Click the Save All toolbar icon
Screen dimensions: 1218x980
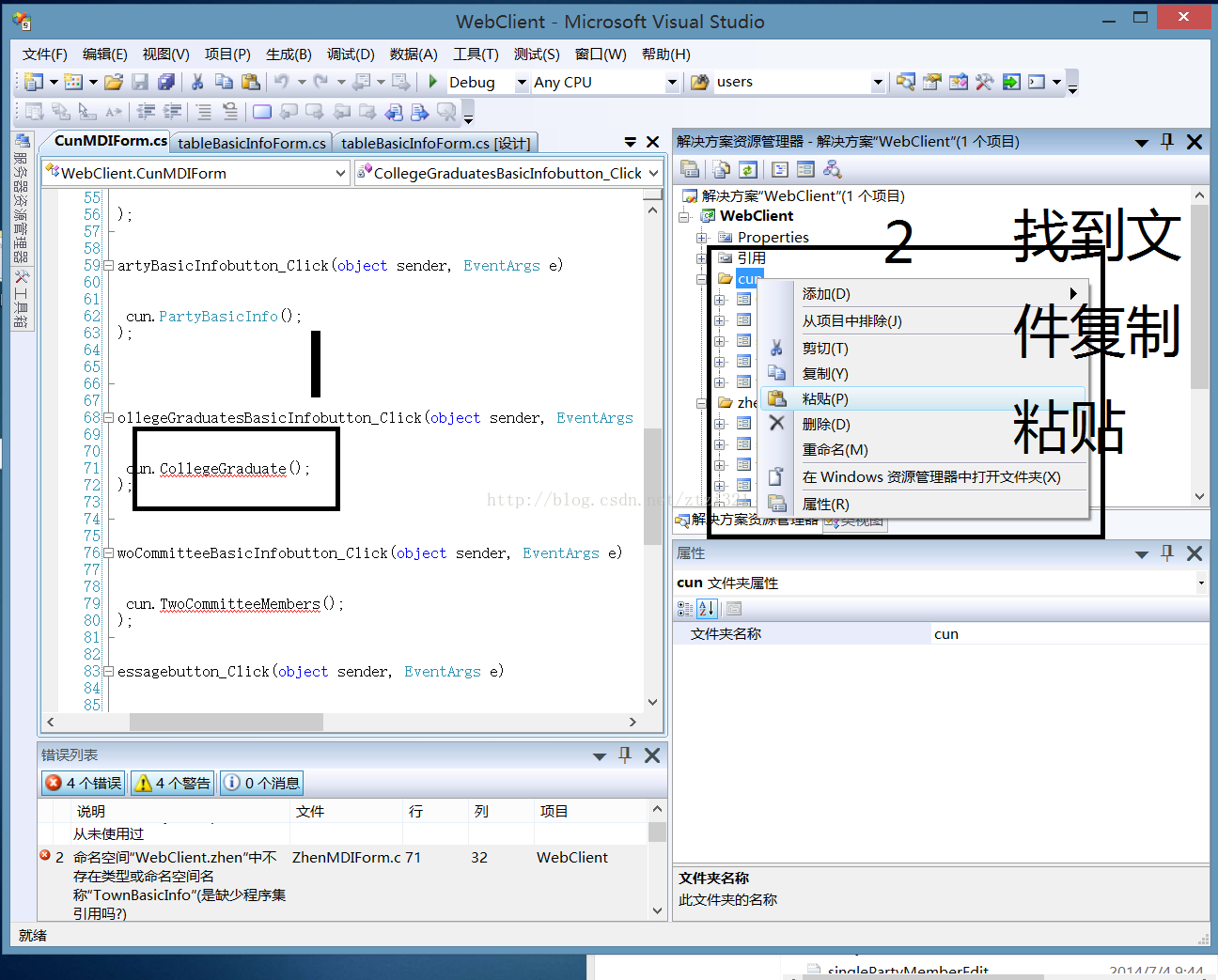click(x=166, y=82)
